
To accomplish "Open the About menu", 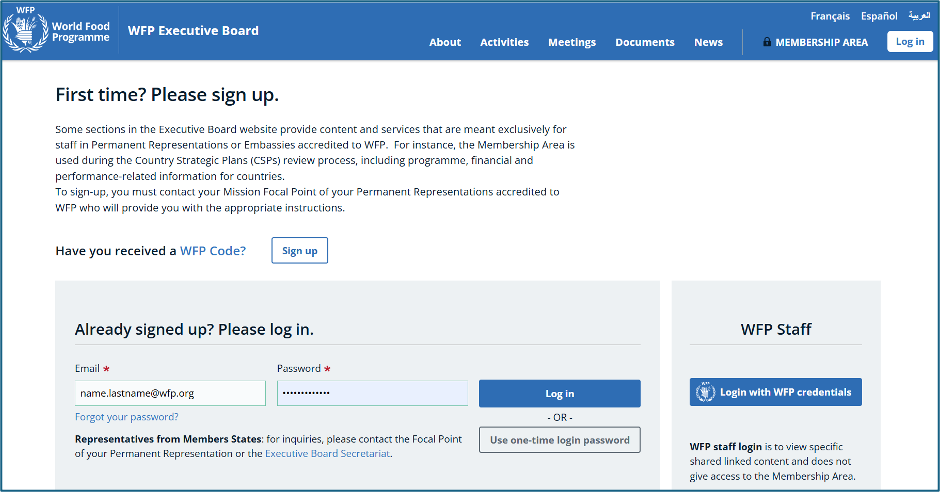I will [445, 43].
